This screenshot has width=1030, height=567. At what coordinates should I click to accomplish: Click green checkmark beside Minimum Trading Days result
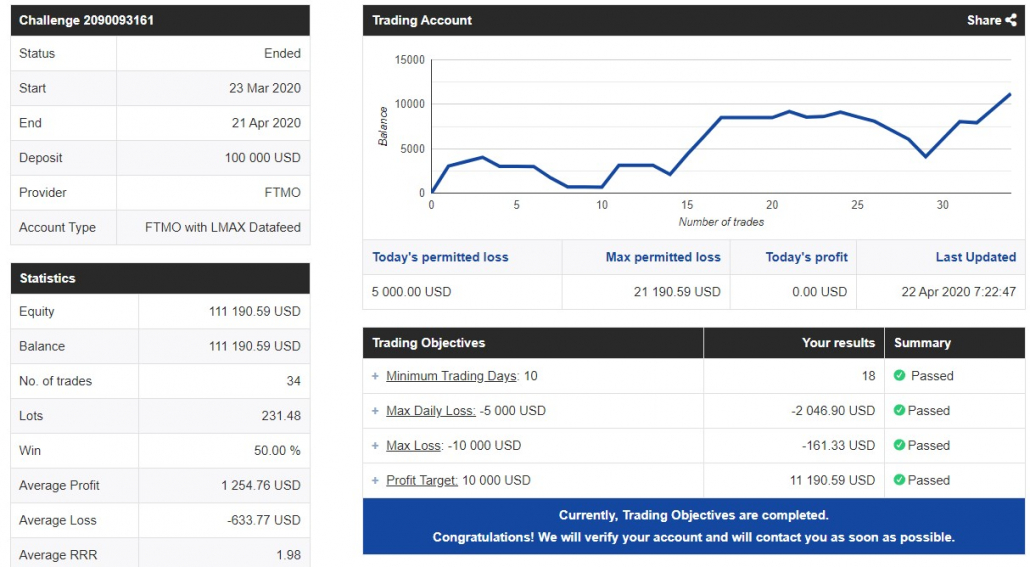tap(899, 376)
